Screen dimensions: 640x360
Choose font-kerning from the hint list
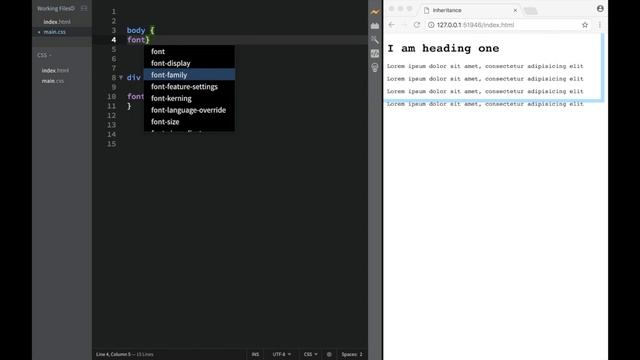[x=189, y=98]
